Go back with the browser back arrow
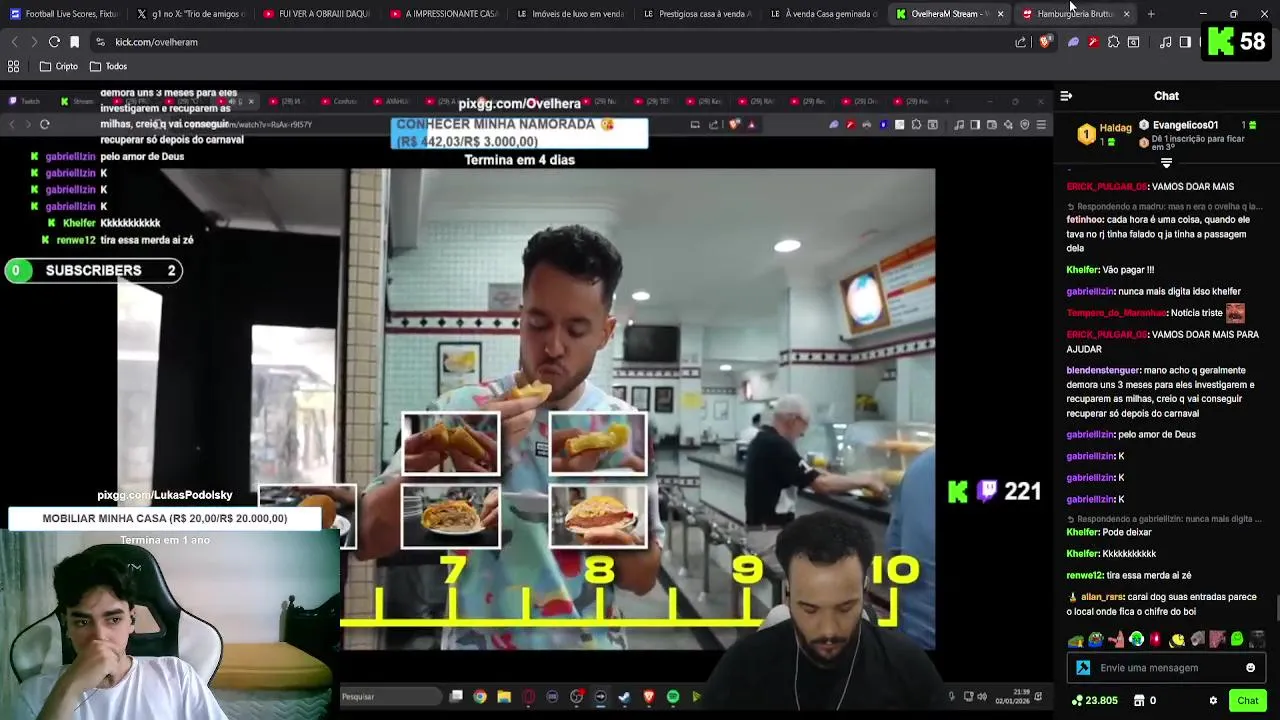 click(14, 42)
